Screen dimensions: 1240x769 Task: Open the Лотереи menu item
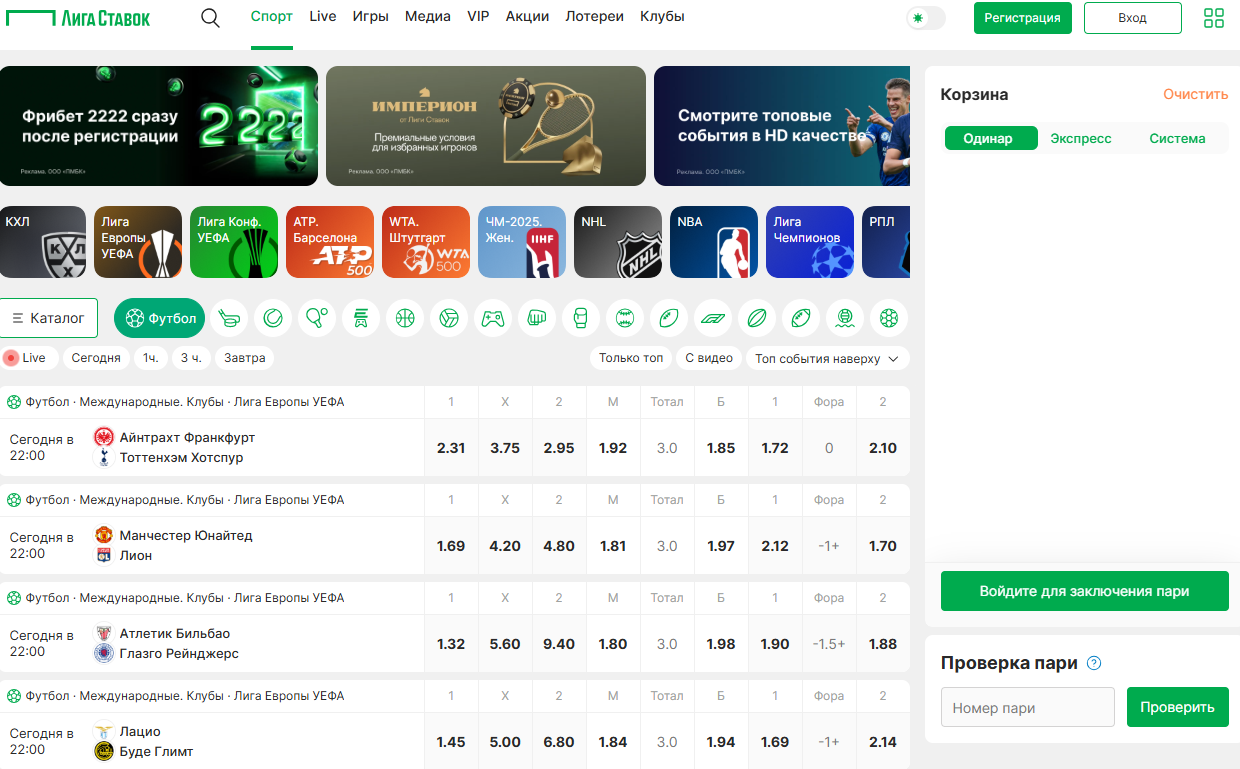point(594,17)
